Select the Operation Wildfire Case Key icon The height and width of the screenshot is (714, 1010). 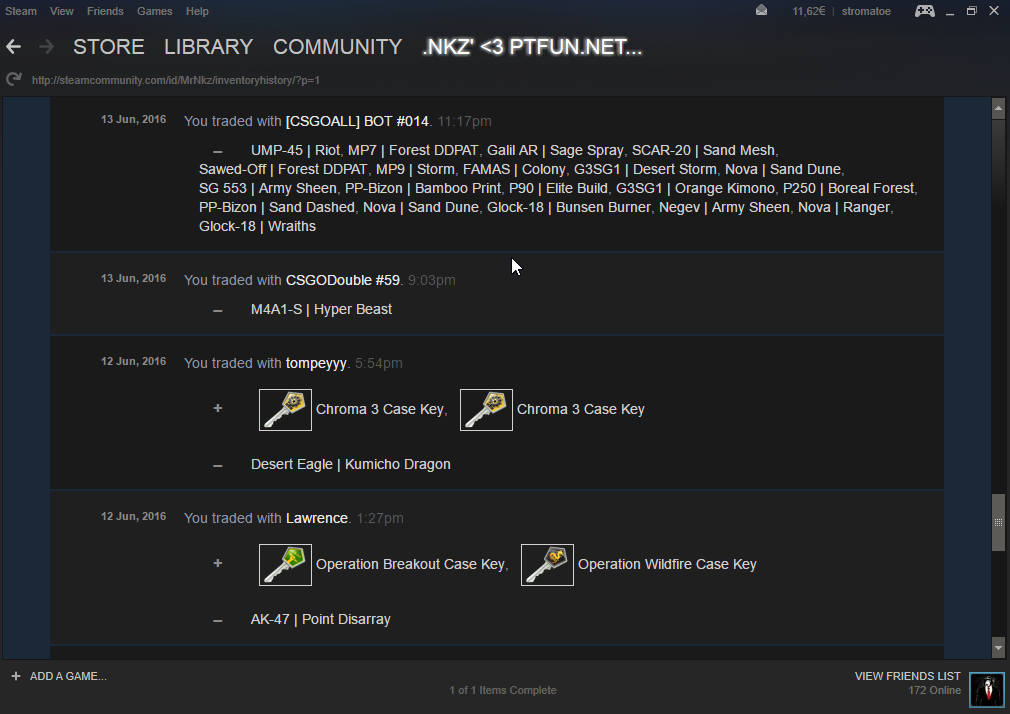(x=547, y=565)
